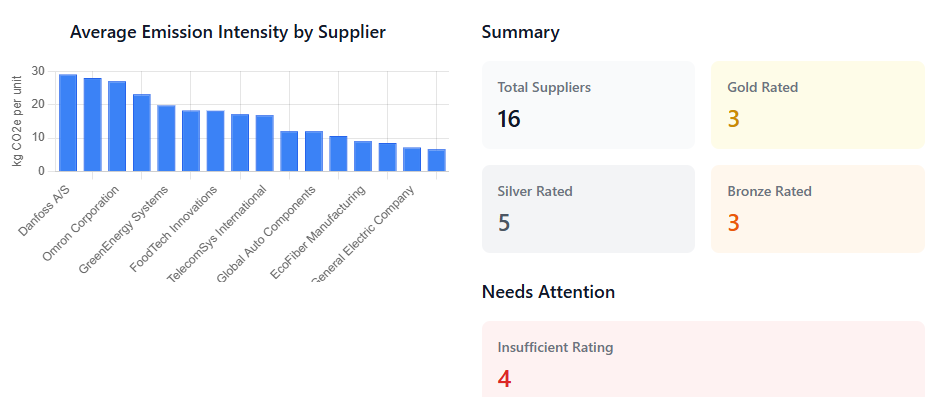Click the General Electric Company label
This screenshot has height=397, width=929.
click(363, 233)
